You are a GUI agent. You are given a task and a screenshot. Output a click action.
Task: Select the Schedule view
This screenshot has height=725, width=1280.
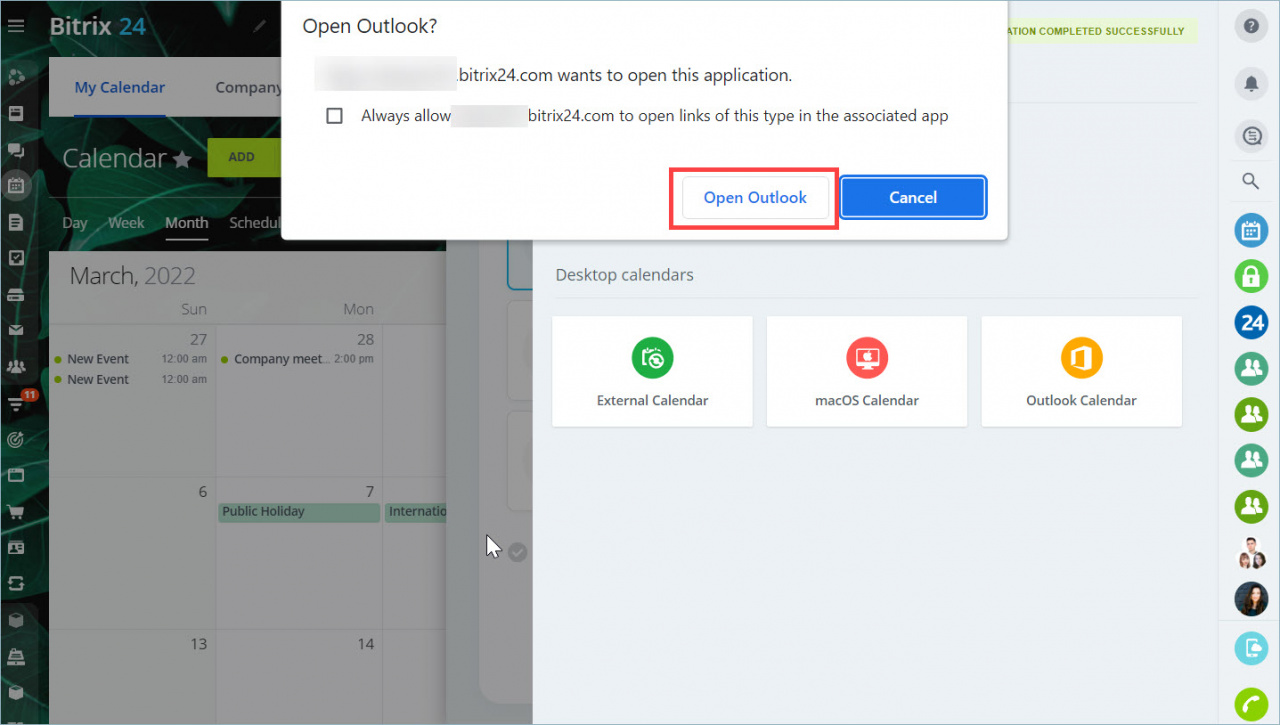(255, 223)
